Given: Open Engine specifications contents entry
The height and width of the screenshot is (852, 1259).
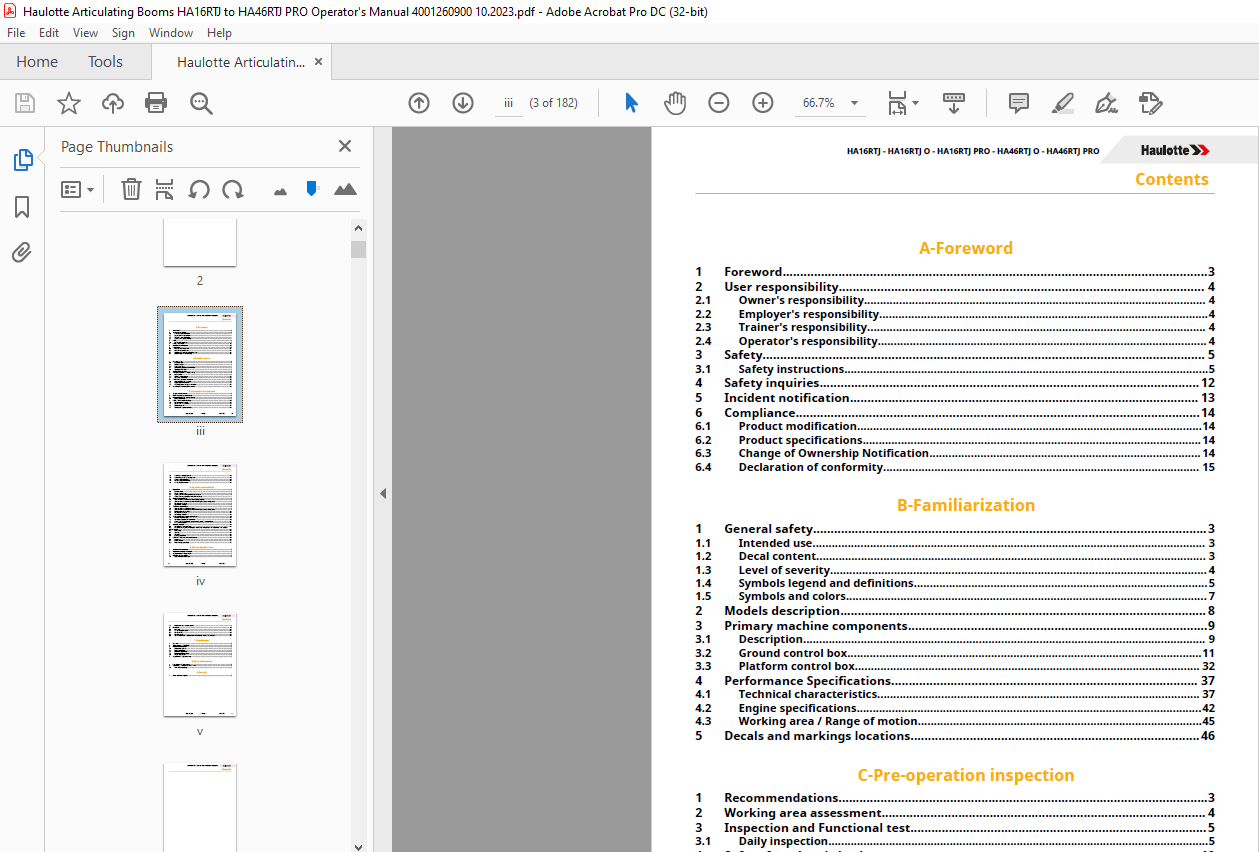Looking at the screenshot, I should point(955,708).
